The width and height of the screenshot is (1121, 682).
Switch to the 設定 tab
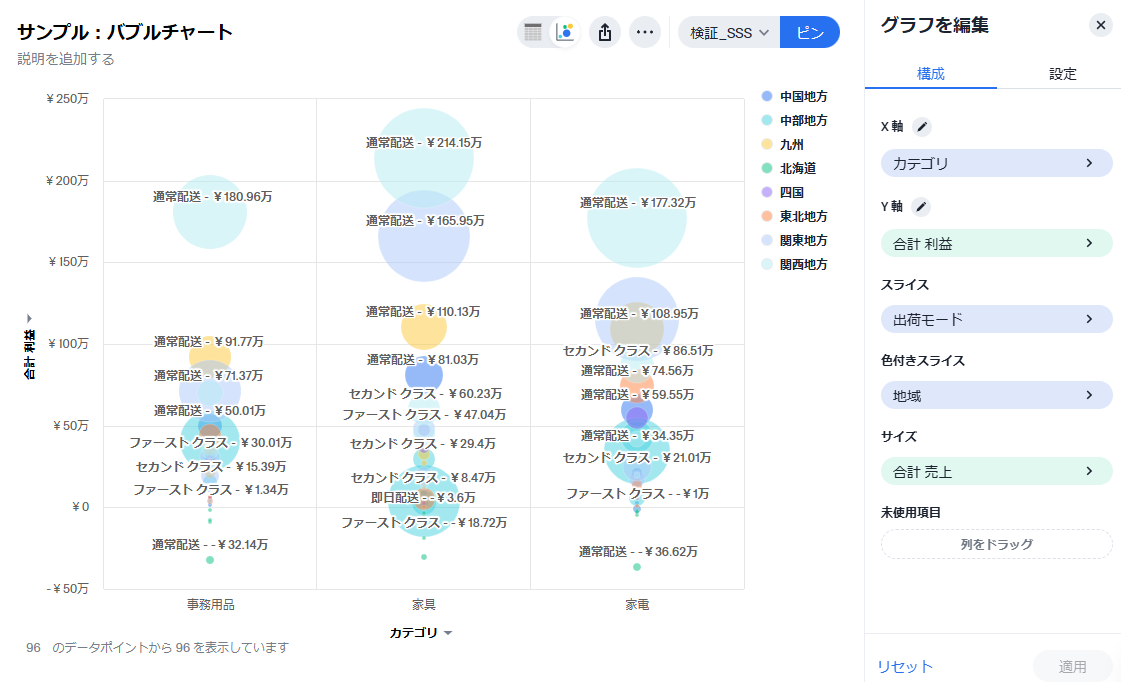1062,74
